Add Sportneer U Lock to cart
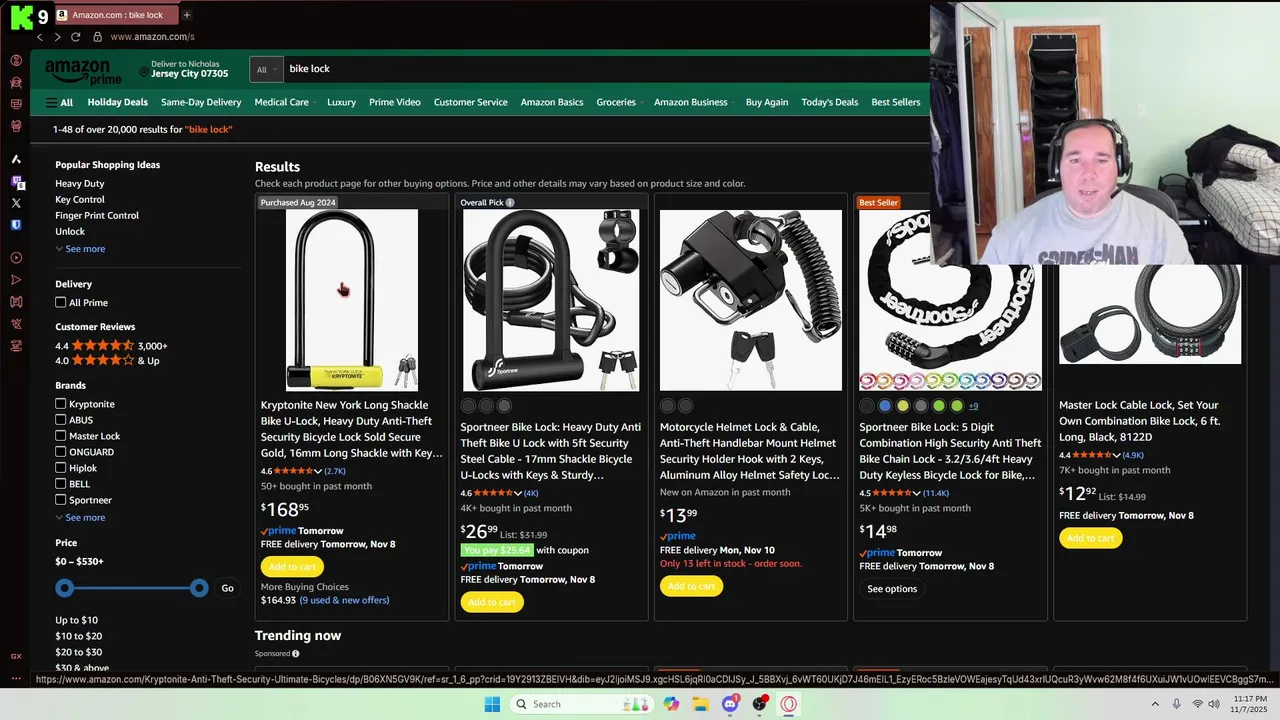 click(492, 602)
